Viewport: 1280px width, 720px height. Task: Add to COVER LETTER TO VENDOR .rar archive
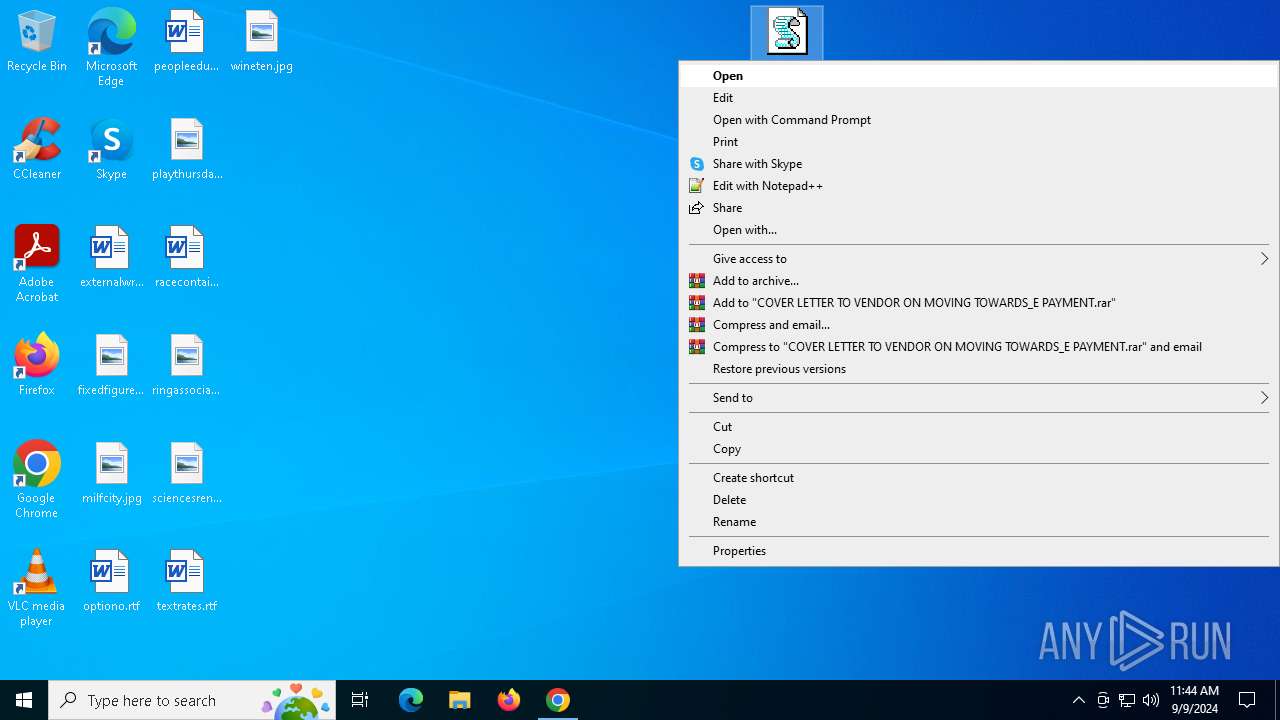(x=979, y=303)
